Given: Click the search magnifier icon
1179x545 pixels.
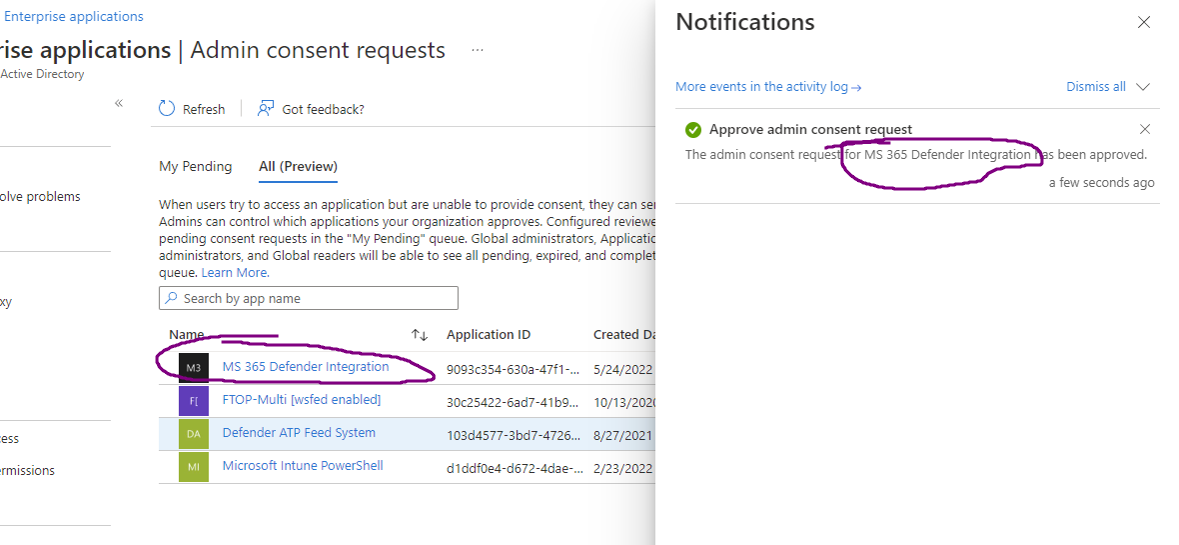Looking at the screenshot, I should point(172,298).
